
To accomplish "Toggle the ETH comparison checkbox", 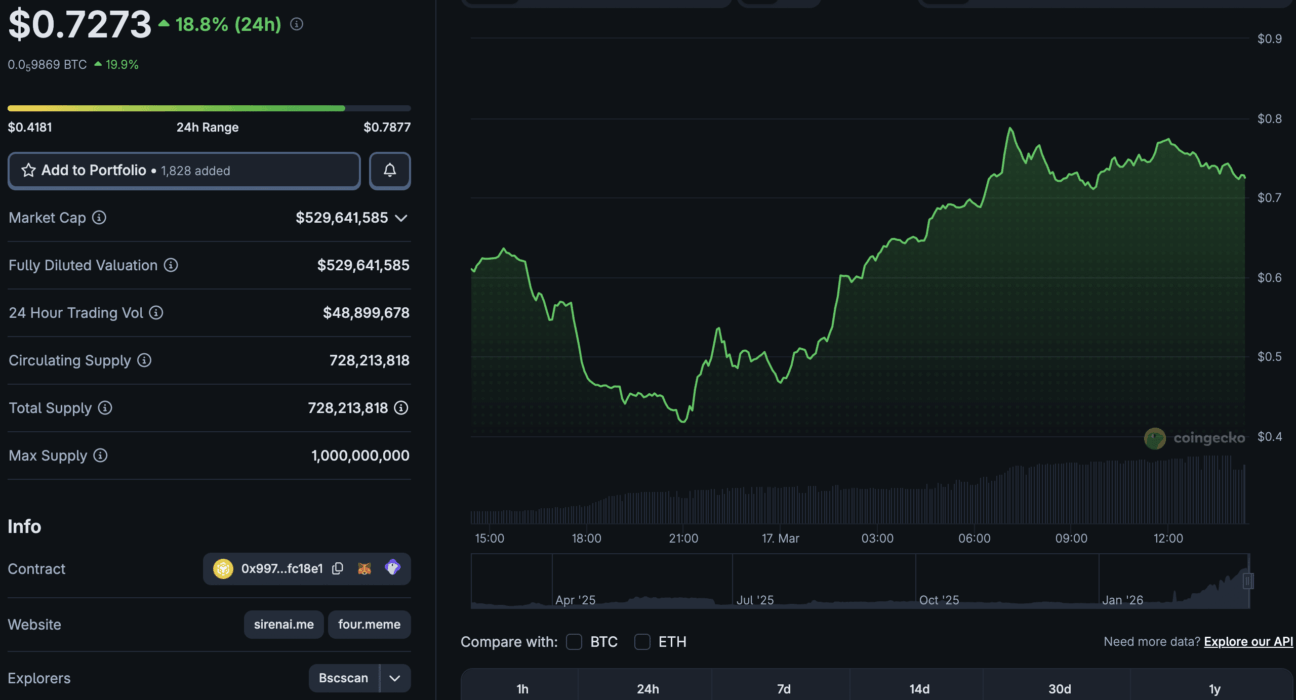I will coord(642,642).
